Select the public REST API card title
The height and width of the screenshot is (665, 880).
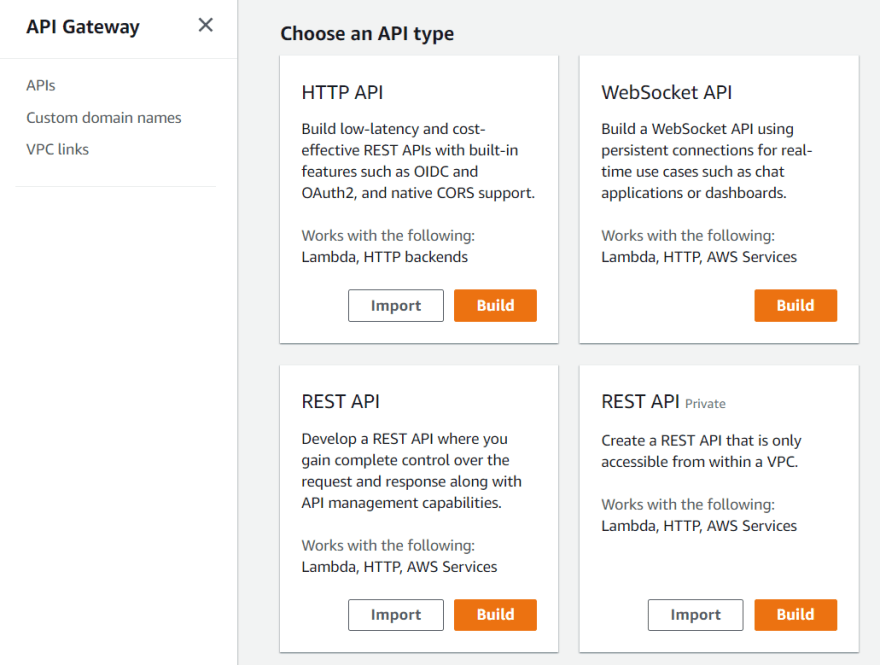tap(341, 401)
